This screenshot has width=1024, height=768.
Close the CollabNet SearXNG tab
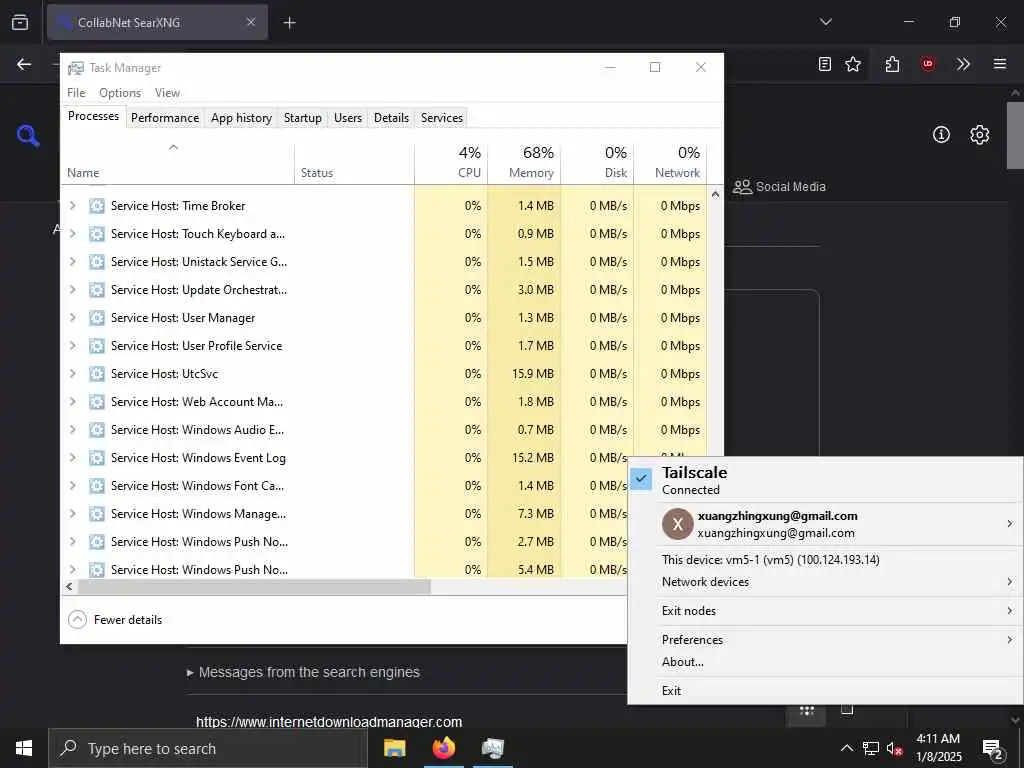251,22
